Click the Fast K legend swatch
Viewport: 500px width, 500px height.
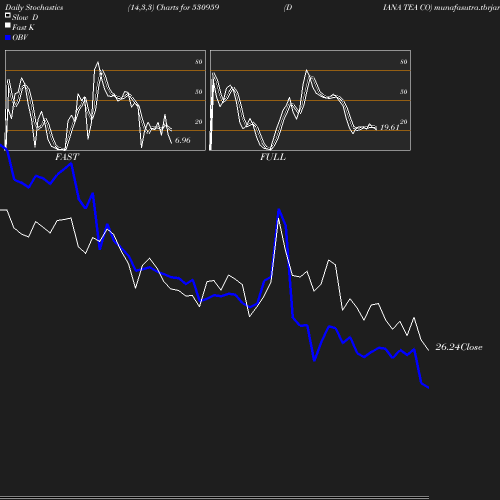point(8,25)
